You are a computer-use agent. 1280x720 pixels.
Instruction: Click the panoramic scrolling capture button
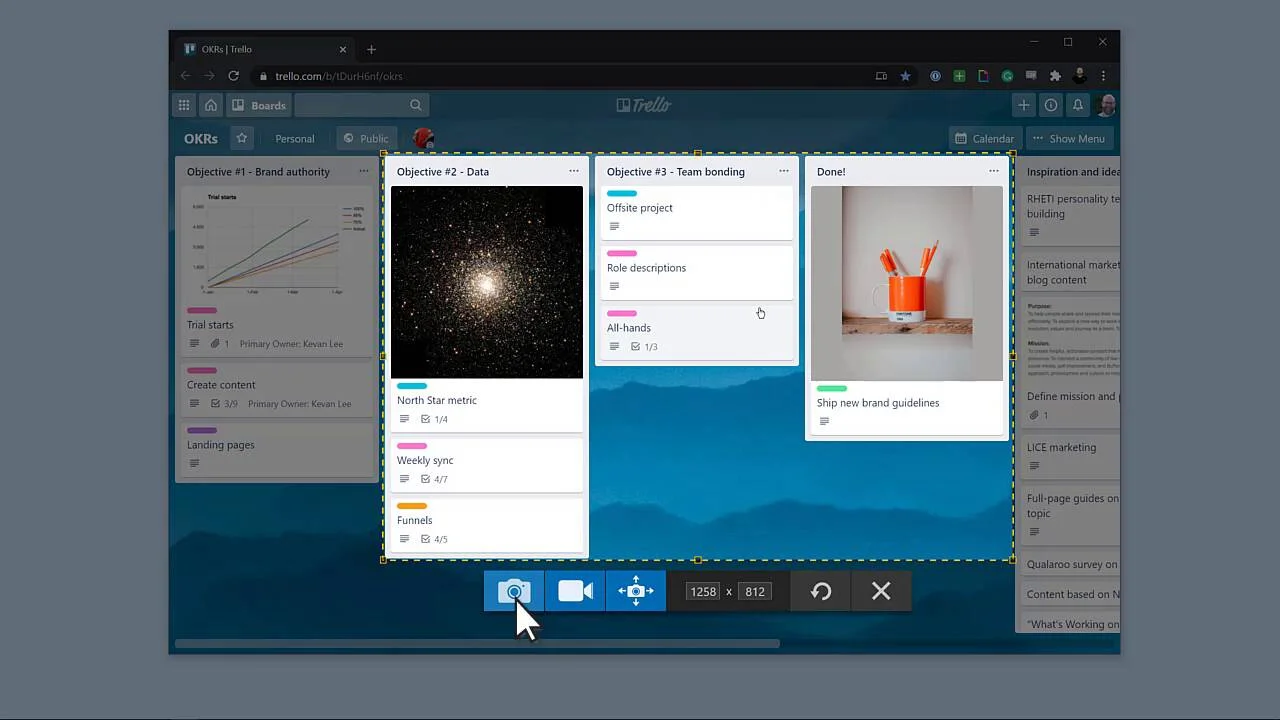[x=635, y=591]
